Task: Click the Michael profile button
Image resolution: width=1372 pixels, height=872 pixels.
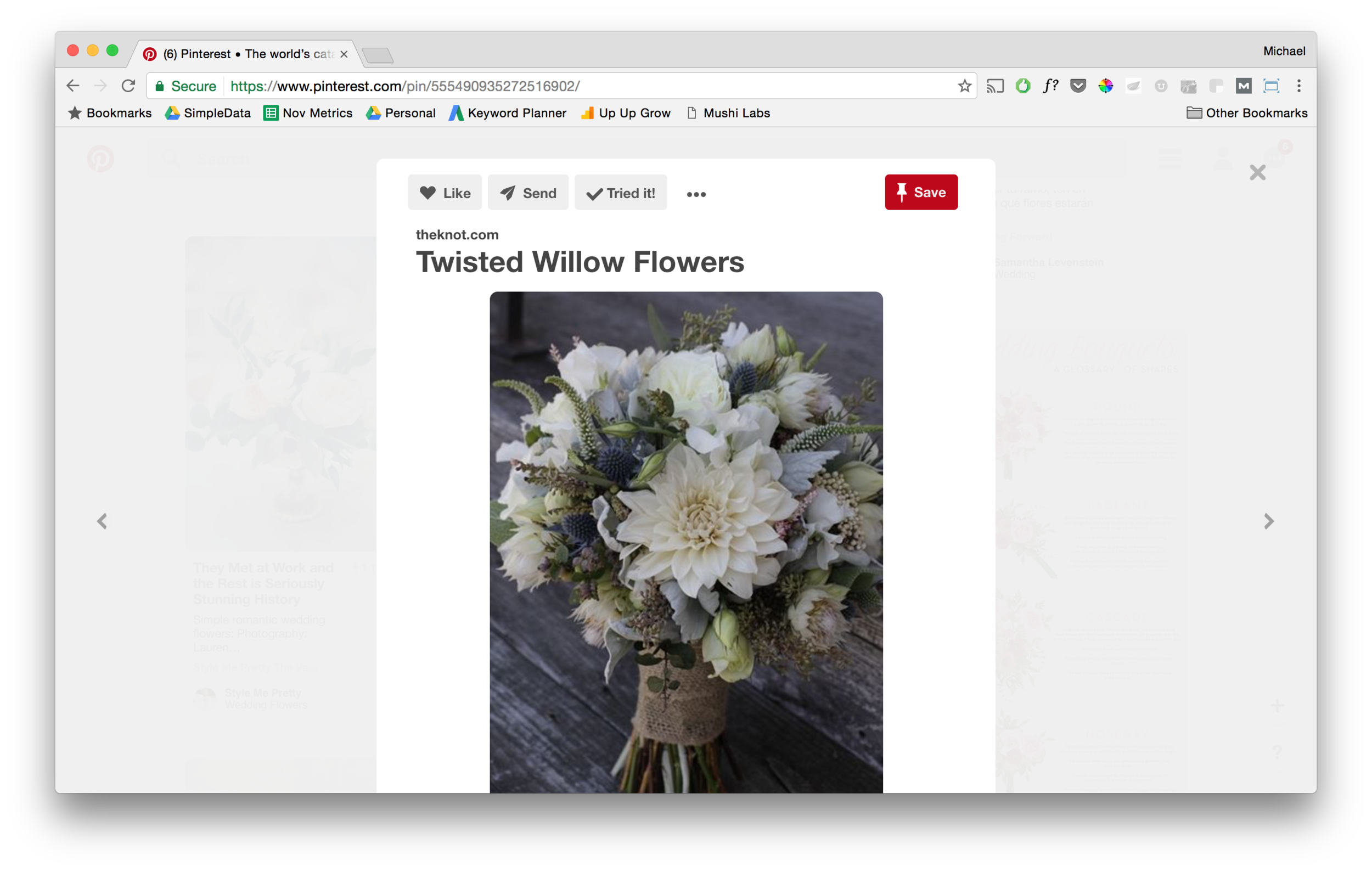Action: click(x=1284, y=51)
